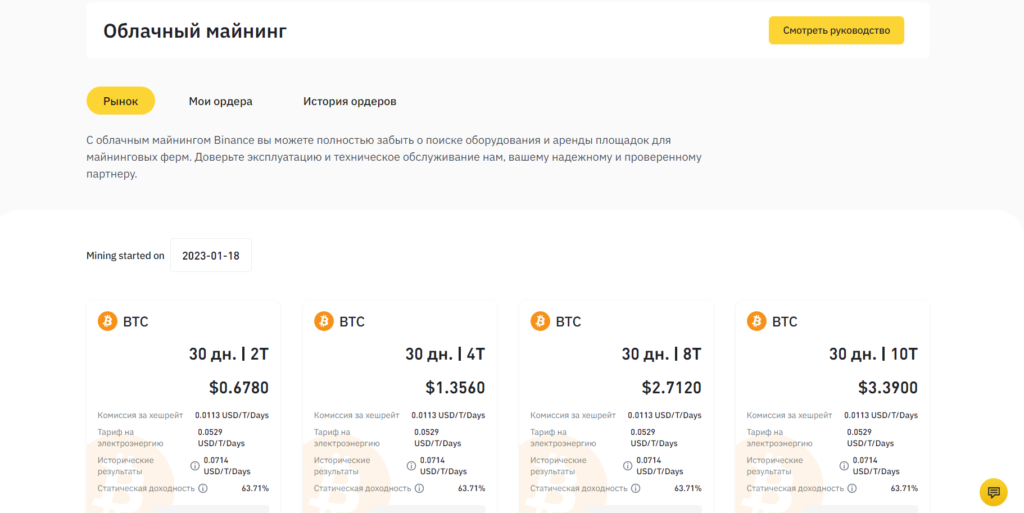The height and width of the screenshot is (513, 1024).
Task: Open the История ордеров tab
Action: pos(350,101)
